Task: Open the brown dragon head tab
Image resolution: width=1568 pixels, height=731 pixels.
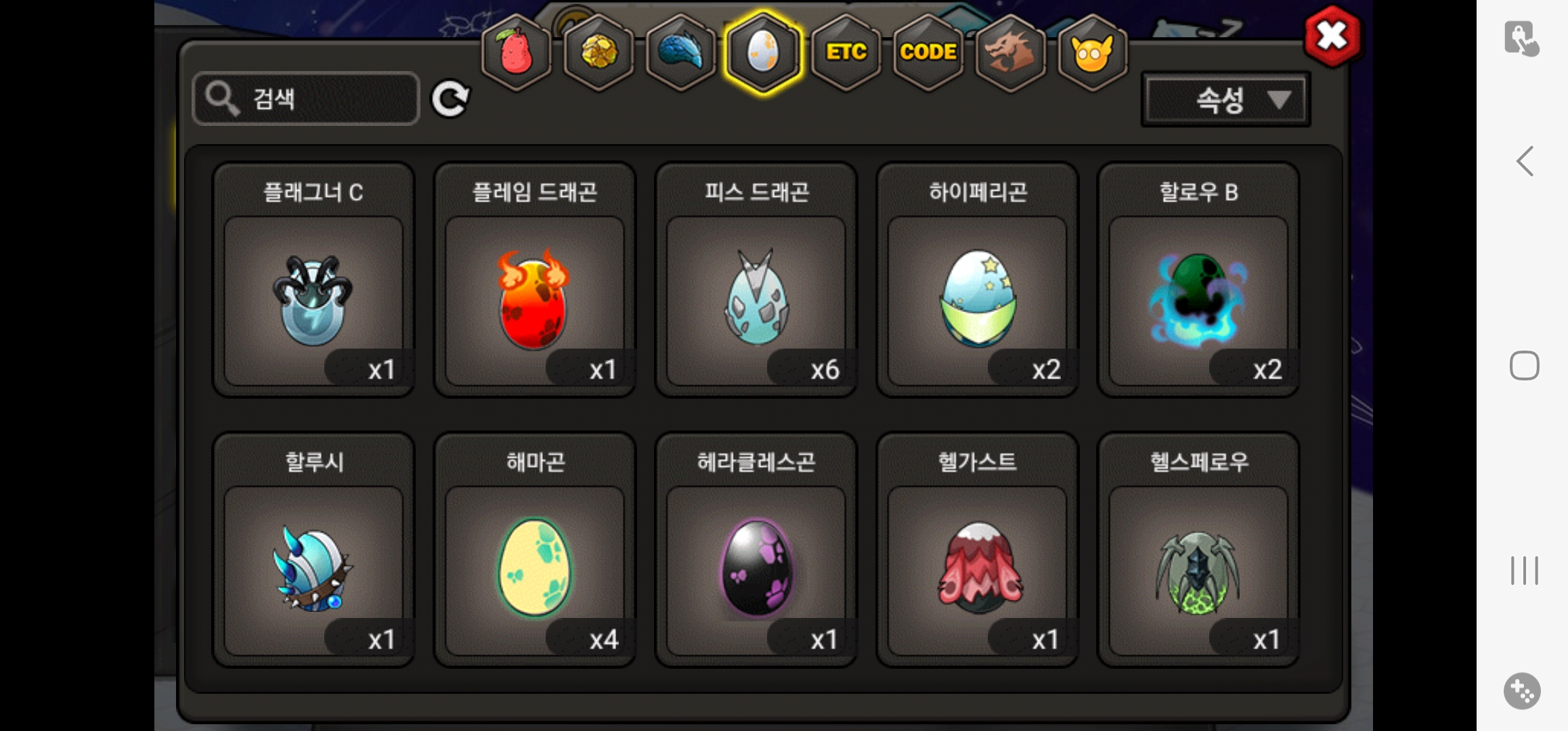Action: (x=1009, y=52)
